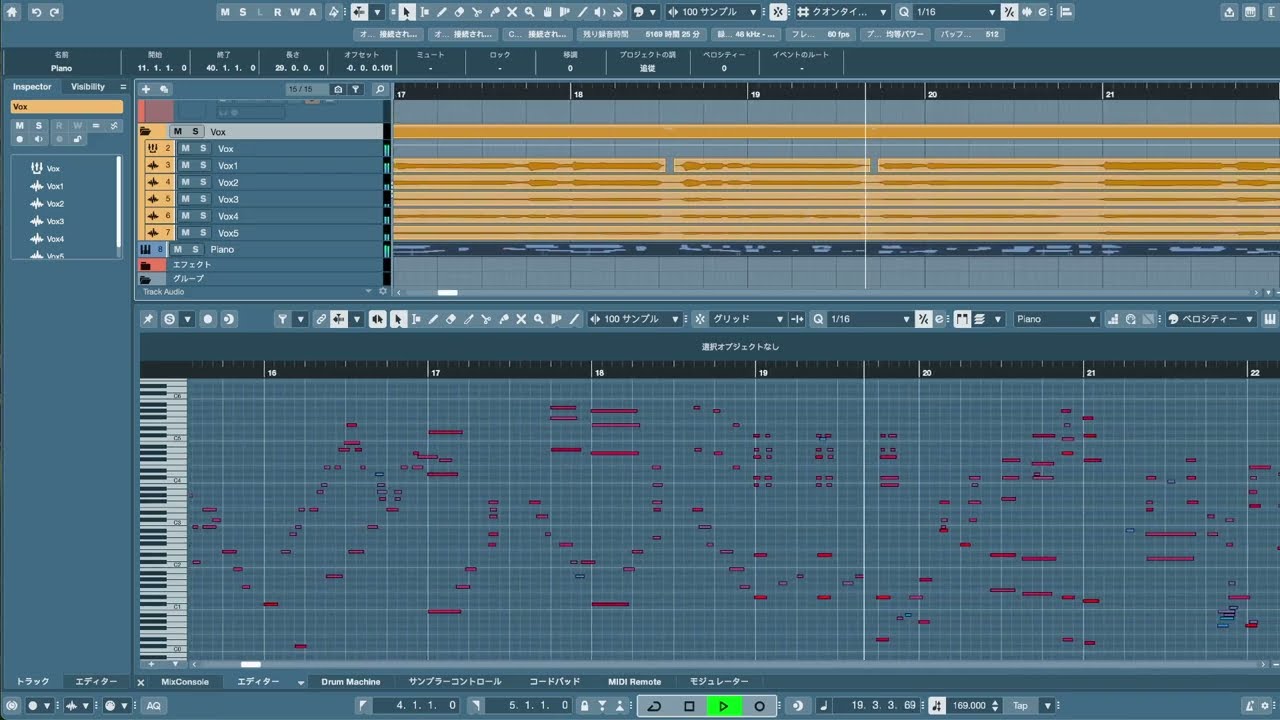Viewport: 1280px width, 720px height.
Task: Click the AQ auto-quantize button
Action: 153,706
